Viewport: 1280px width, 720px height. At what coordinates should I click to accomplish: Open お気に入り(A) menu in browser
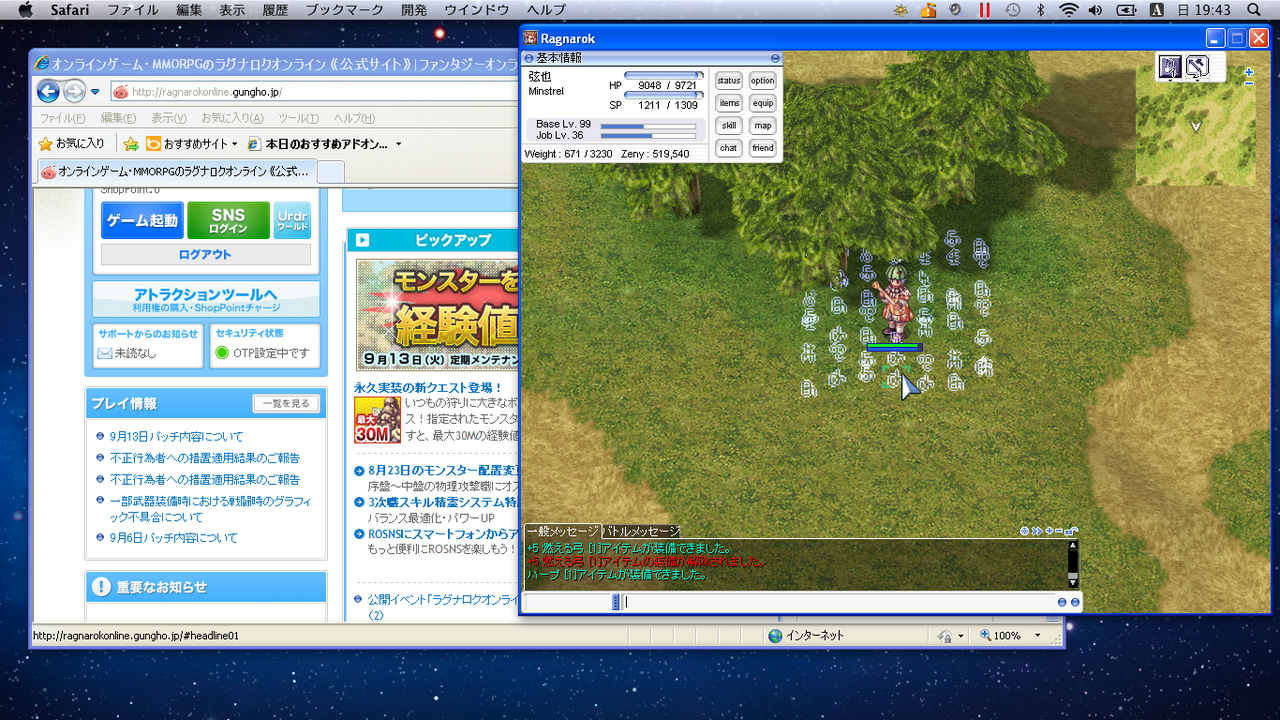point(232,118)
